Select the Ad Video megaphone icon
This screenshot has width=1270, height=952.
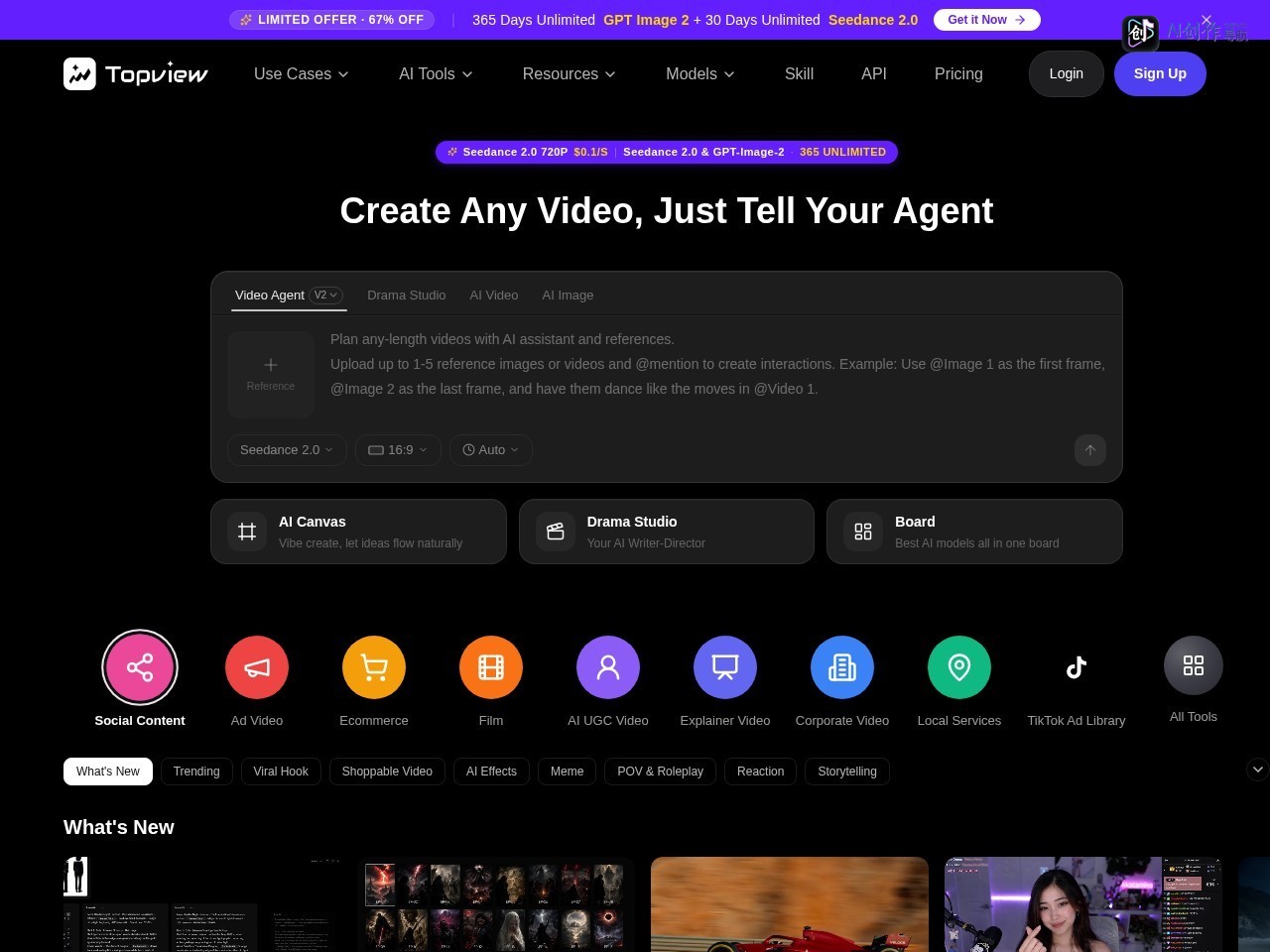(x=257, y=667)
